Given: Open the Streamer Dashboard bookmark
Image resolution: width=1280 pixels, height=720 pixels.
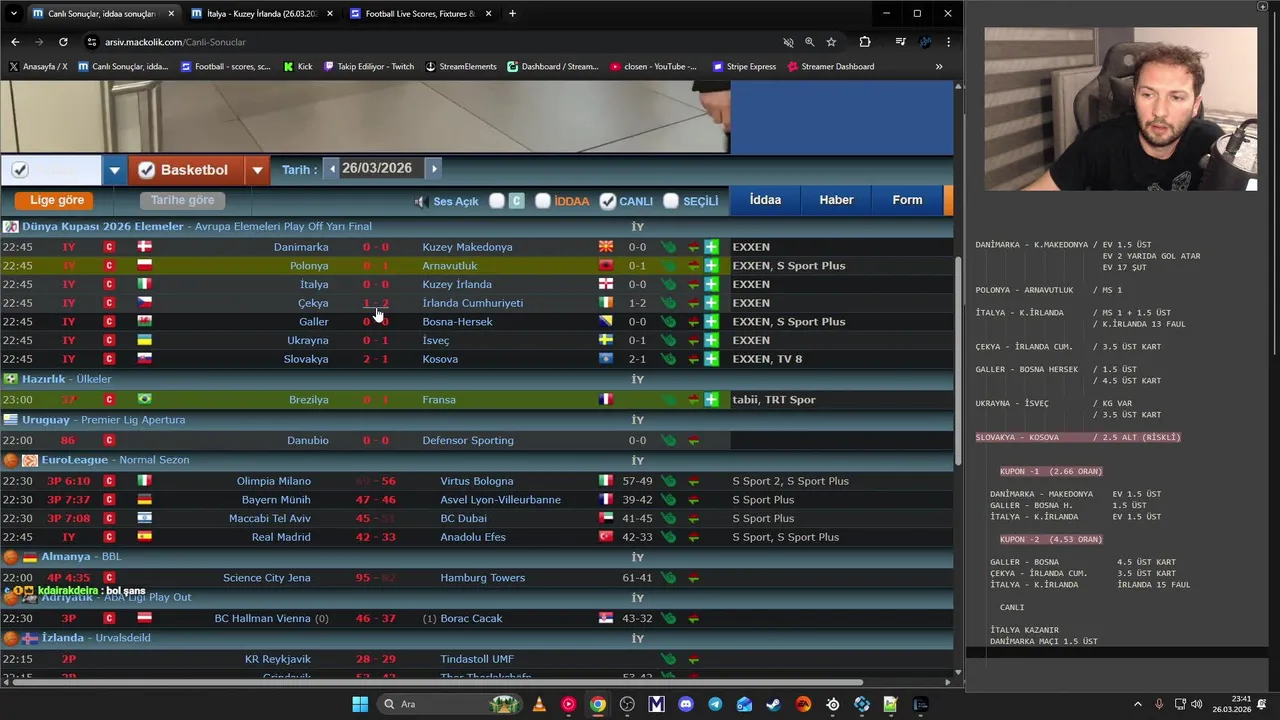Looking at the screenshot, I should click(x=830, y=67).
